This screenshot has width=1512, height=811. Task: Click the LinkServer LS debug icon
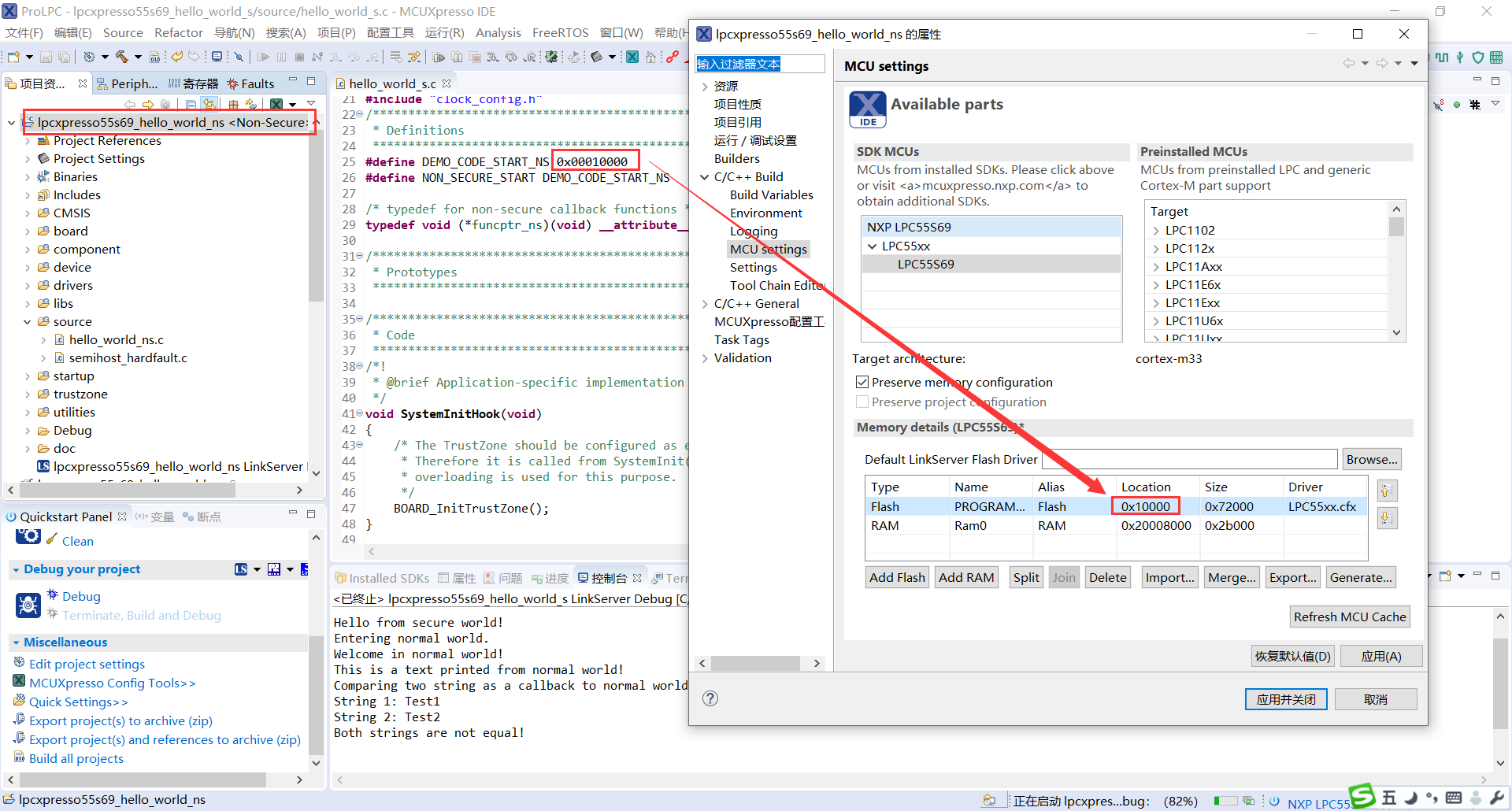coord(241,569)
